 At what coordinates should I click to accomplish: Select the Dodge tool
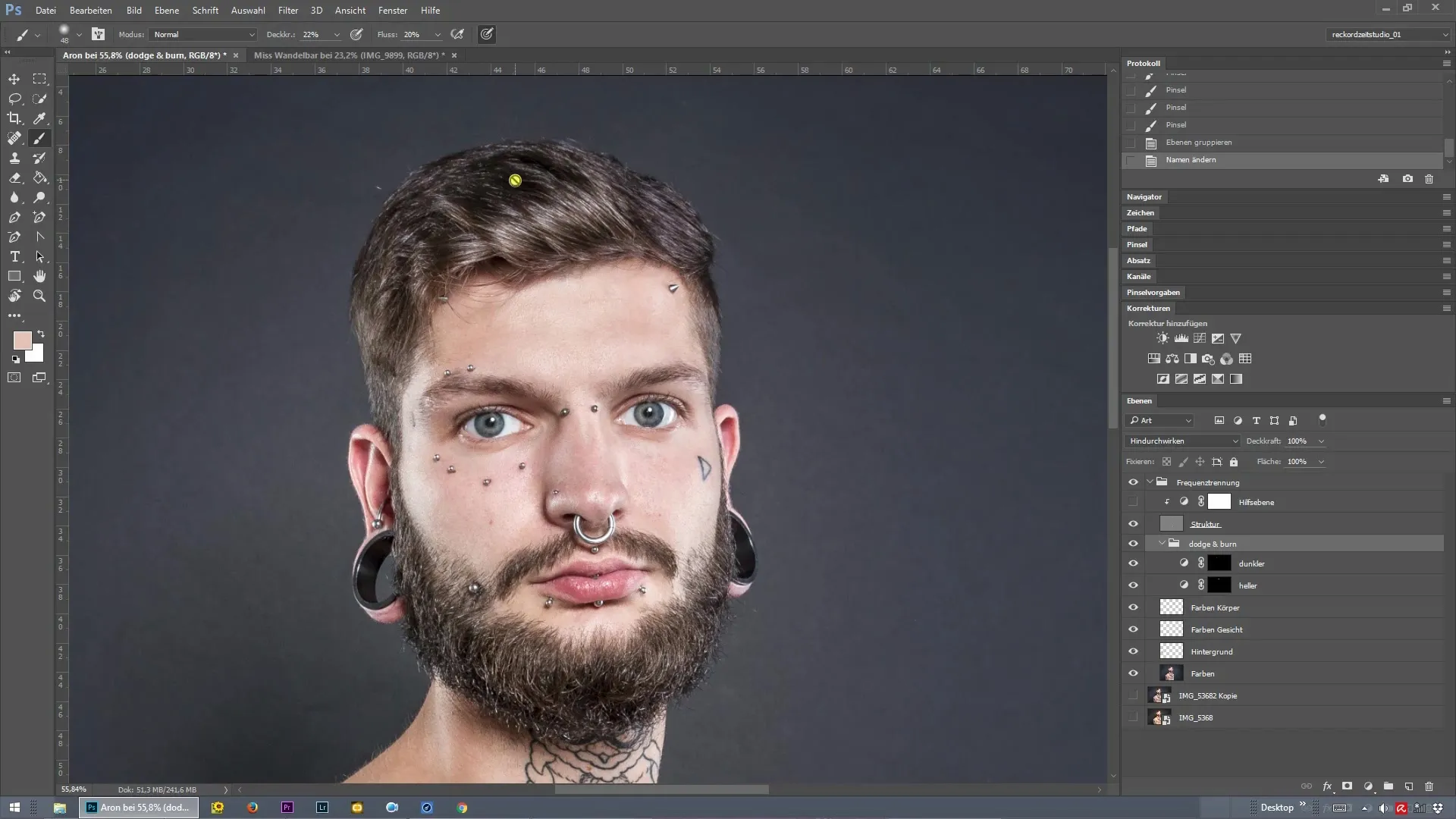tap(39, 197)
